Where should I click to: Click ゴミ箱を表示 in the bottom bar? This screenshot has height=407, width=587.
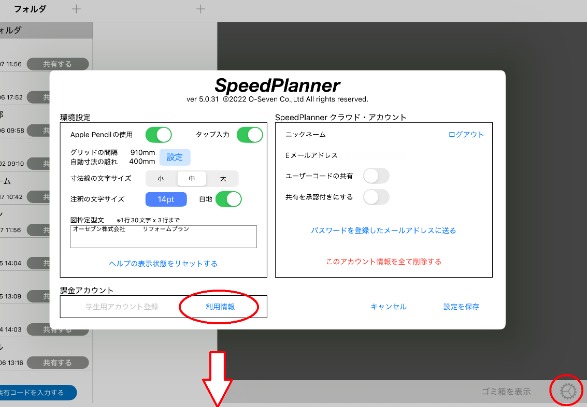506,392
